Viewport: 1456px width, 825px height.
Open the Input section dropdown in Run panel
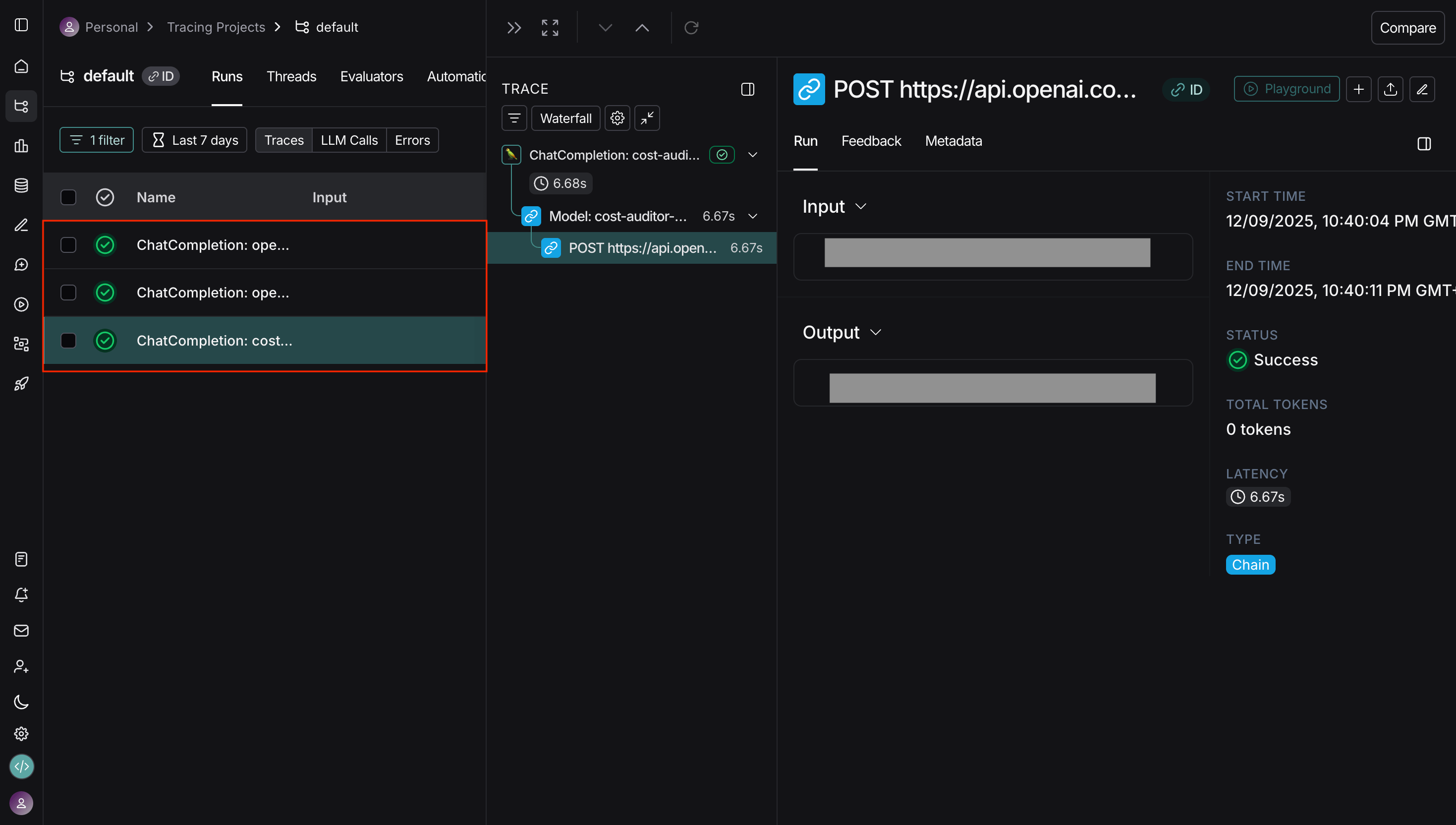click(x=861, y=206)
